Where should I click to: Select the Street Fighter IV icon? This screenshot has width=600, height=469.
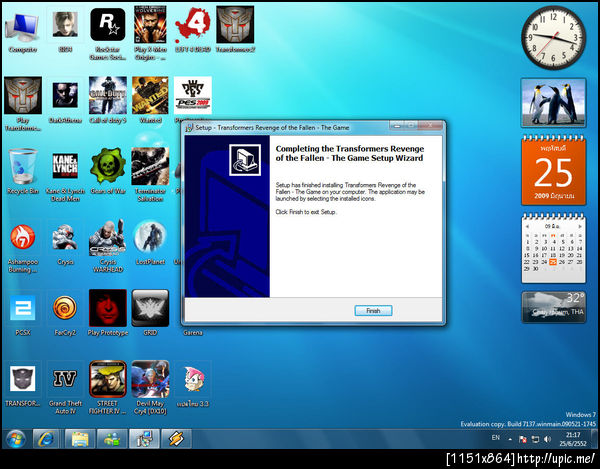click(x=108, y=388)
